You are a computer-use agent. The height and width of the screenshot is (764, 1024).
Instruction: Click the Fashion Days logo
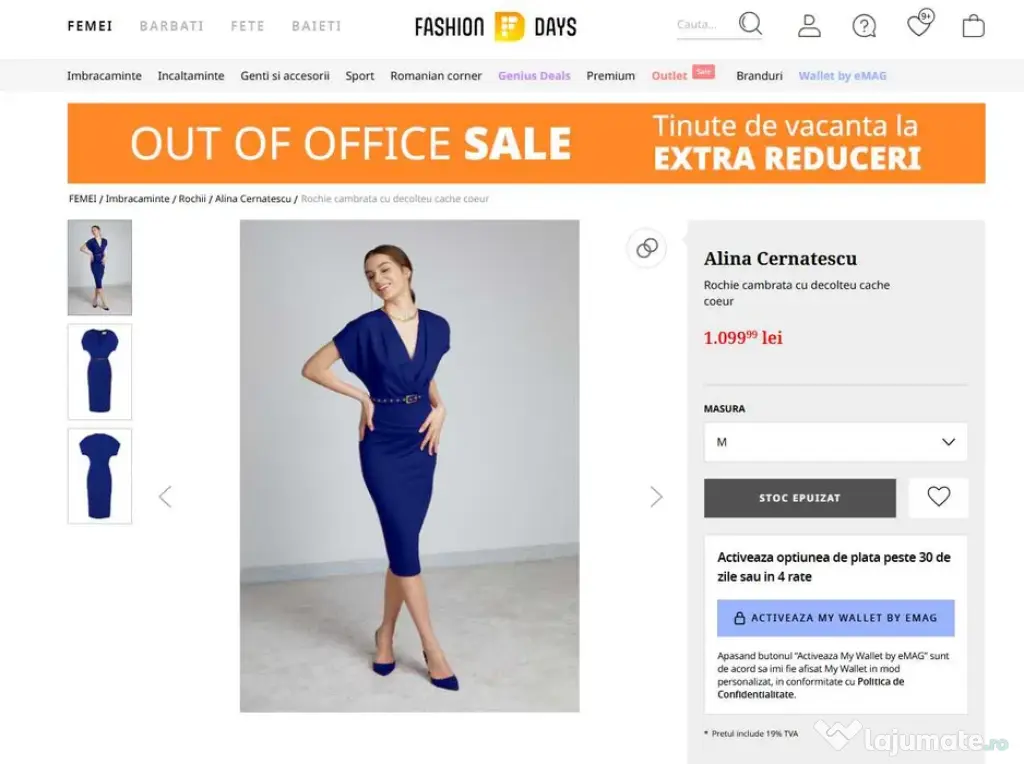pos(495,27)
